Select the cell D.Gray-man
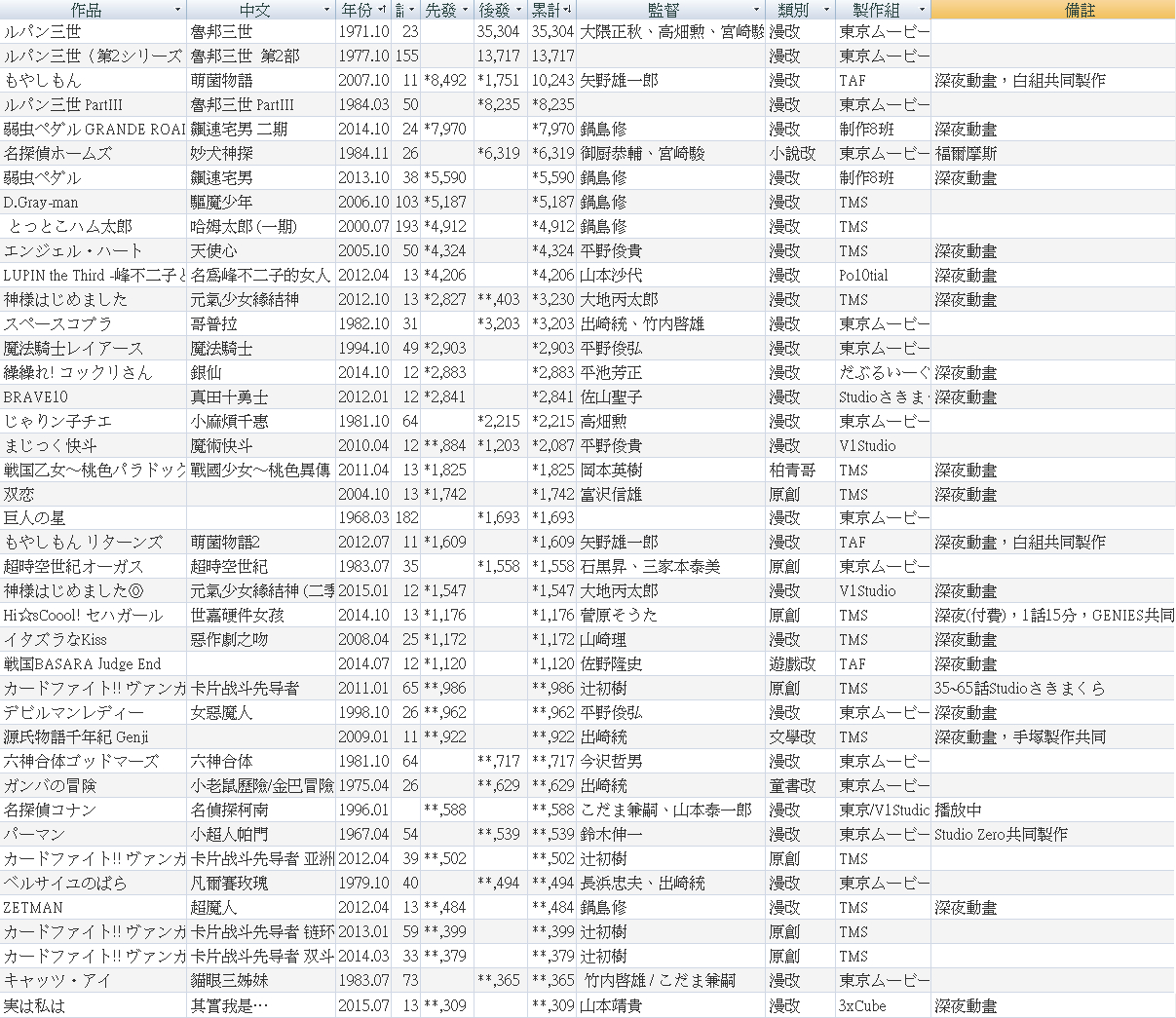This screenshot has height=1018, width=1176. click(x=94, y=202)
